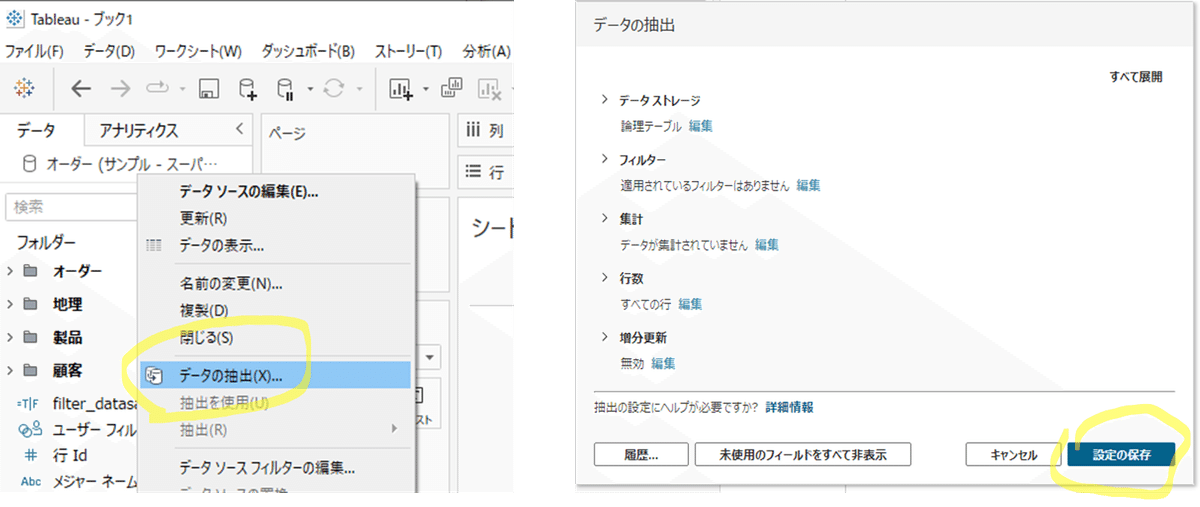Open the ダッシュボード(B) menu
Screen dimensions: 1200x507
(308, 51)
